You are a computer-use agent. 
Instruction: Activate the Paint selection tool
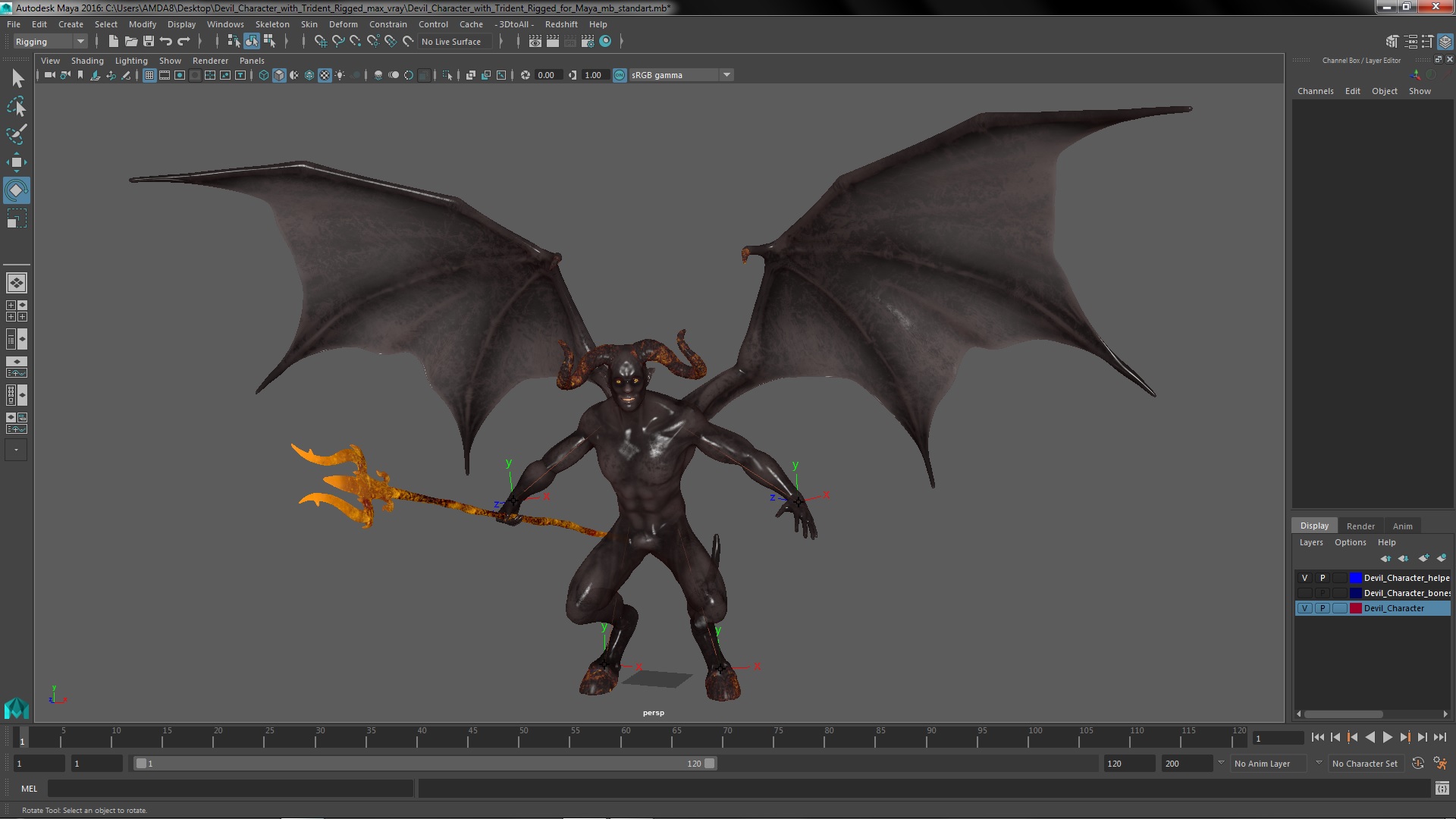[17, 134]
